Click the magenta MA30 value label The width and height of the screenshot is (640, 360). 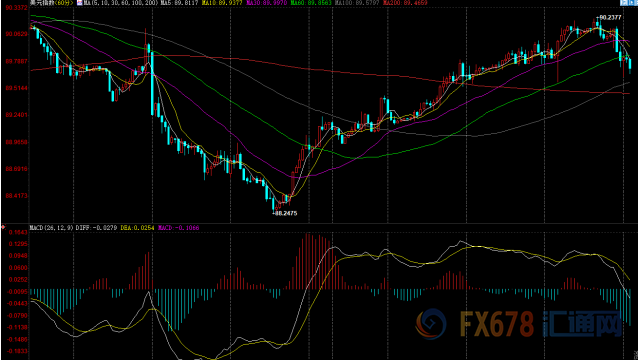click(x=267, y=3)
